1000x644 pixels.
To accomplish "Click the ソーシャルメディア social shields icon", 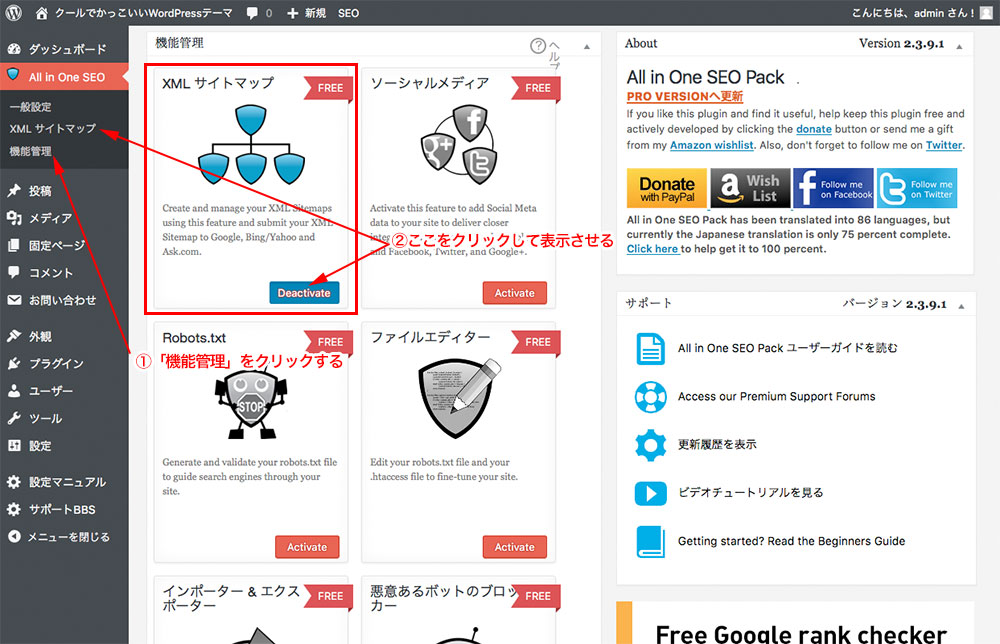I will pos(459,145).
